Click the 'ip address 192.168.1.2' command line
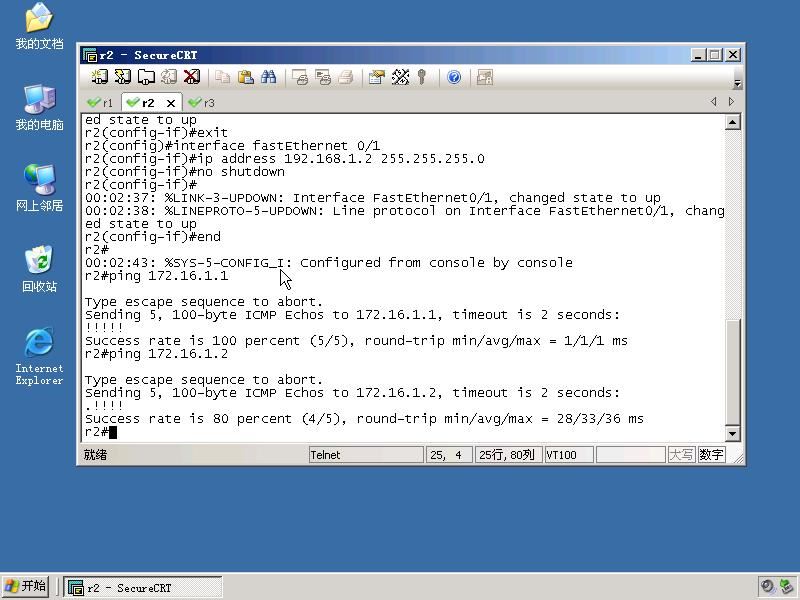The image size is (800, 600). pyautogui.click(x=285, y=159)
